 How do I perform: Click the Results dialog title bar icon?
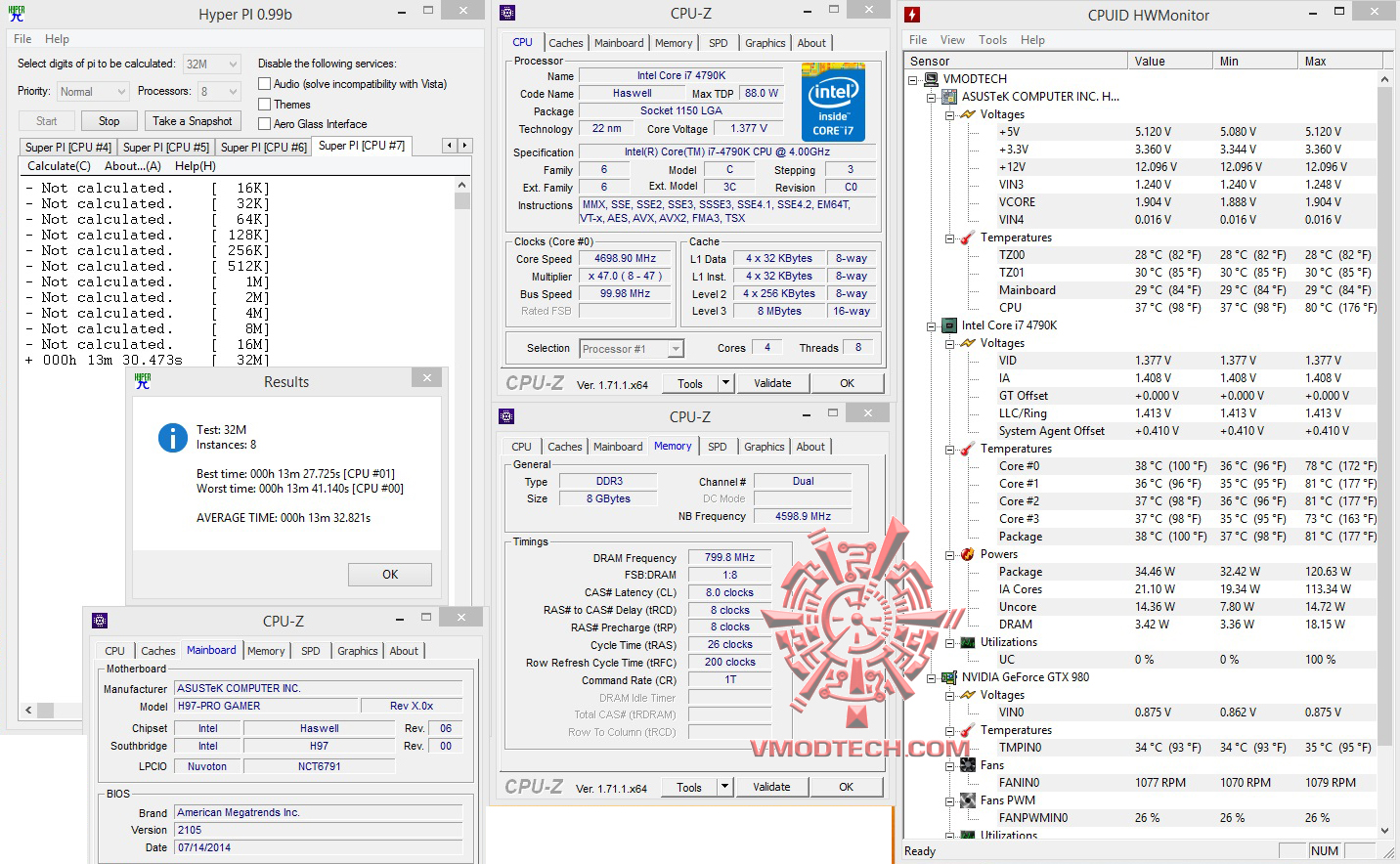click(x=143, y=381)
